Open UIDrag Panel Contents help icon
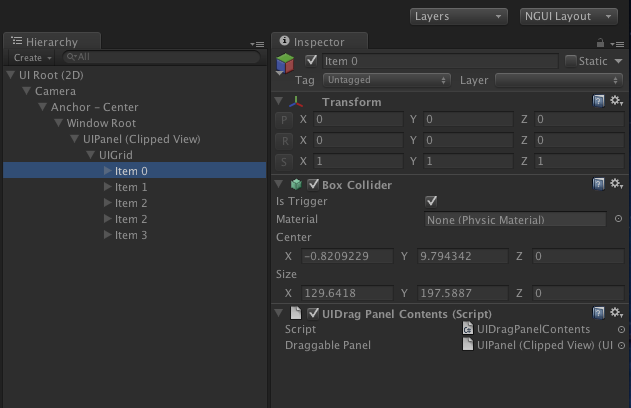 [x=598, y=313]
